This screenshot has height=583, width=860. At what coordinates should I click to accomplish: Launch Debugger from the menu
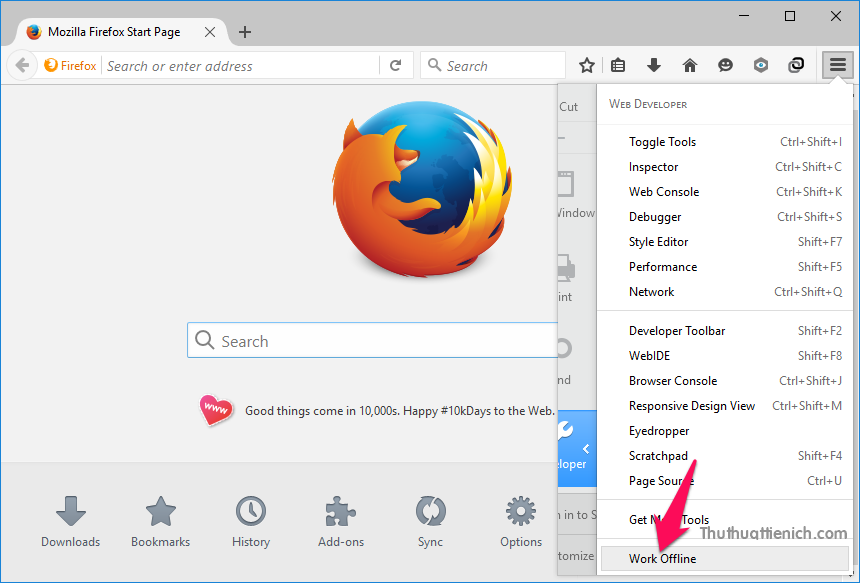pos(725,217)
